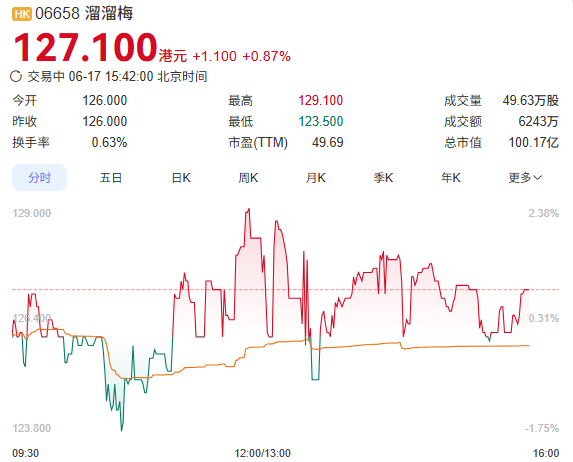Click the 16:00 time label

(546, 453)
